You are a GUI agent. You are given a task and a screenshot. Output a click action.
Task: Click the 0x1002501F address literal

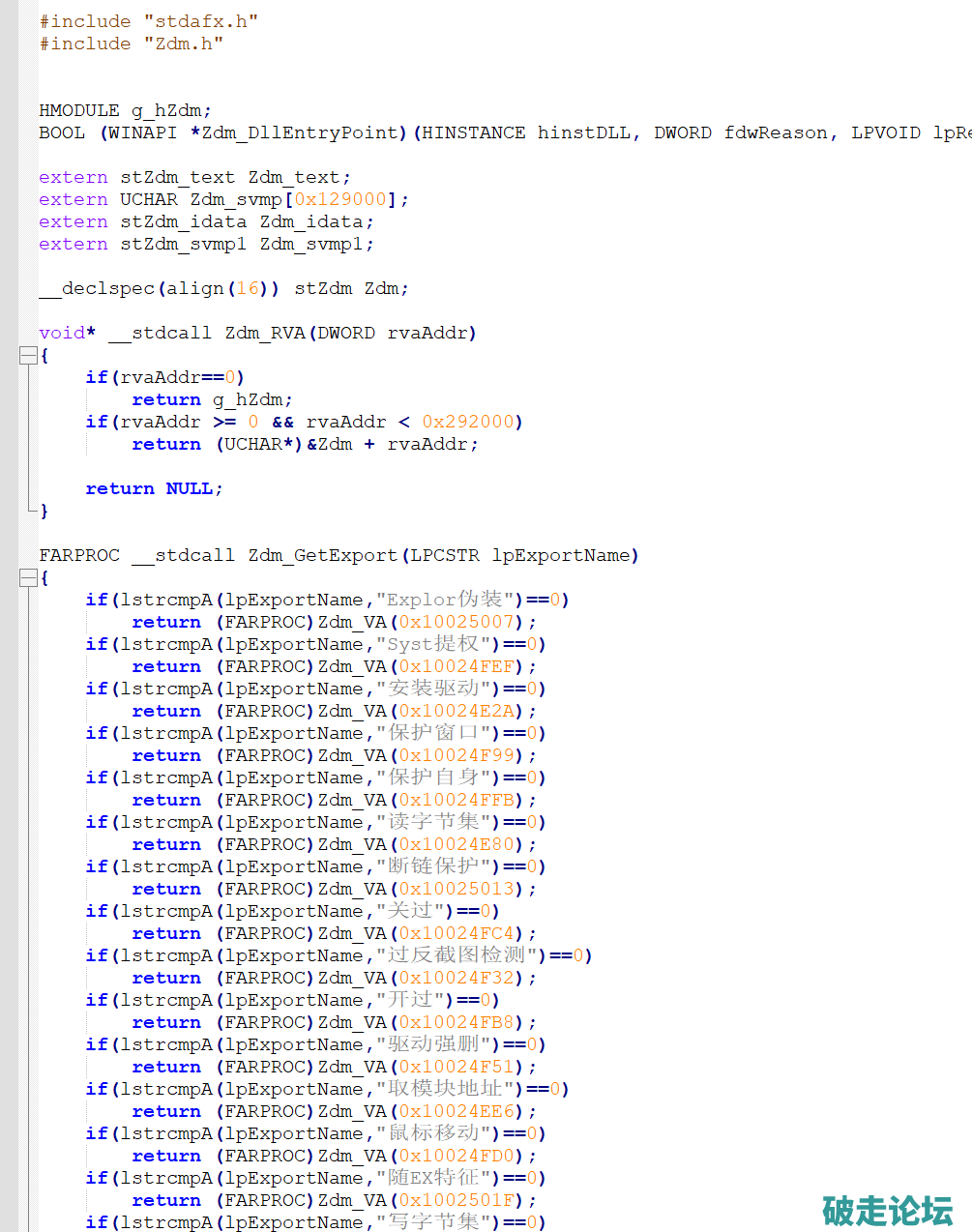pyautogui.click(x=456, y=1200)
